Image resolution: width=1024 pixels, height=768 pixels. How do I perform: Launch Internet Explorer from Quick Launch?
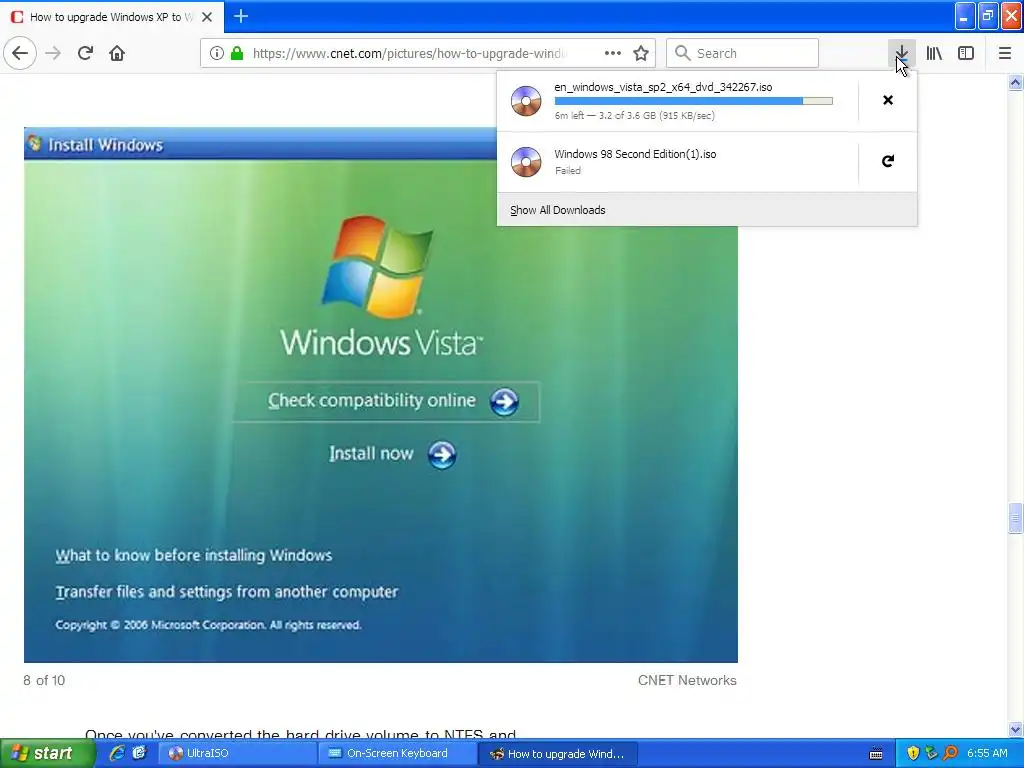click(x=117, y=753)
